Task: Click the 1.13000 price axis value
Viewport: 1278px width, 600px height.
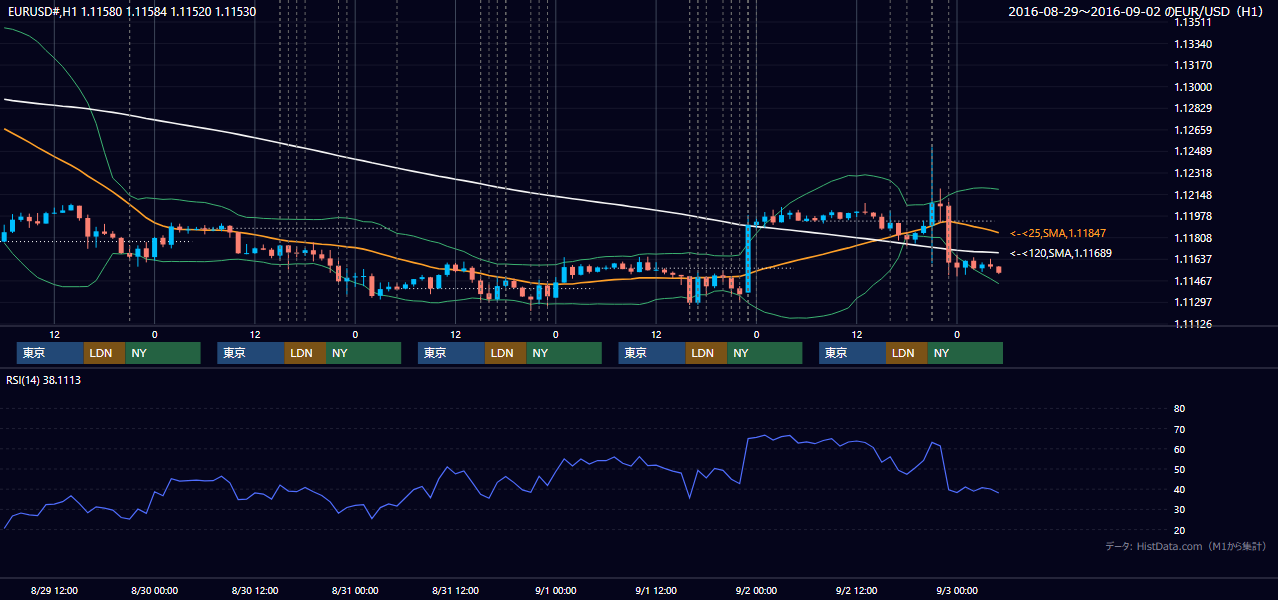Action: click(1192, 87)
